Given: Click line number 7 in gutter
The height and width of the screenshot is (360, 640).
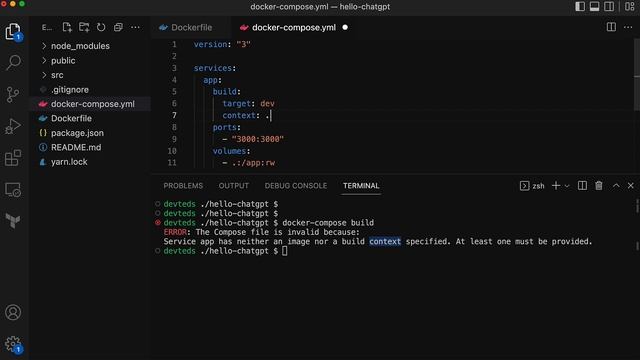Looking at the screenshot, I should [x=174, y=116].
